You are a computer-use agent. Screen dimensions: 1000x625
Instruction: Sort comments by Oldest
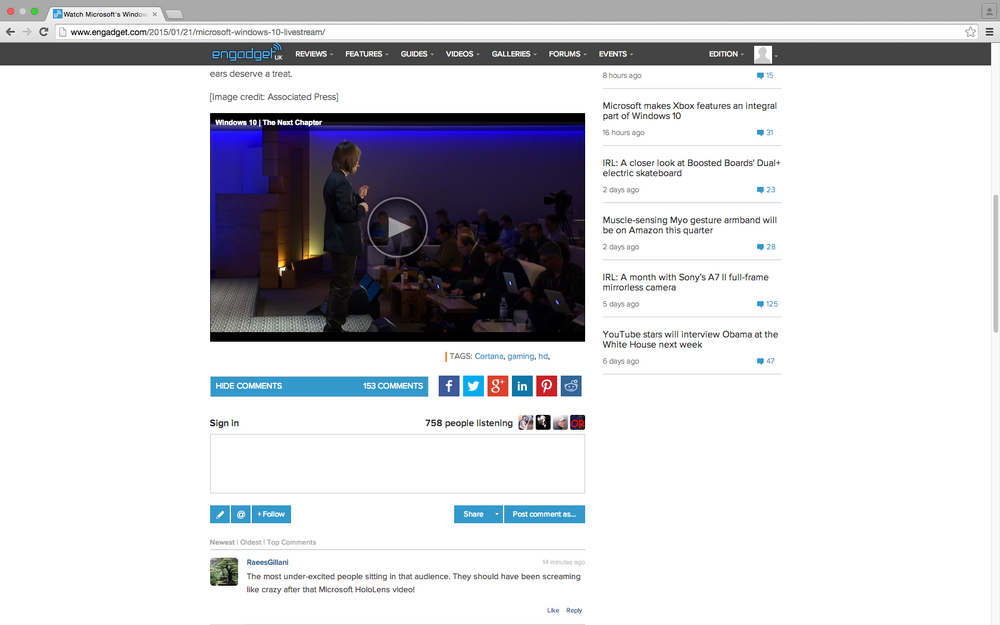[251, 542]
